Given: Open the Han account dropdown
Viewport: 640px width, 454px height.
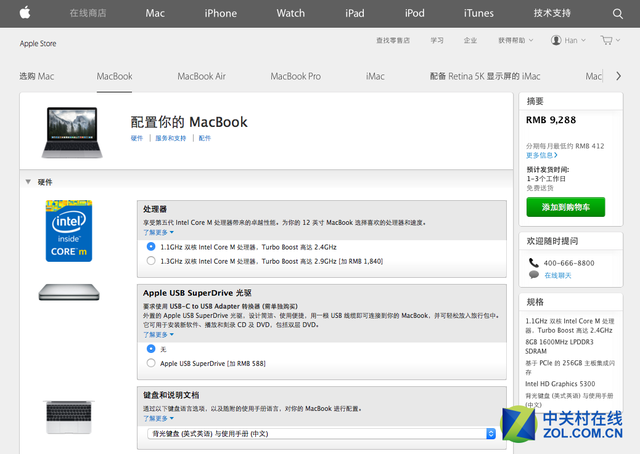Looking at the screenshot, I should click(x=575, y=40).
